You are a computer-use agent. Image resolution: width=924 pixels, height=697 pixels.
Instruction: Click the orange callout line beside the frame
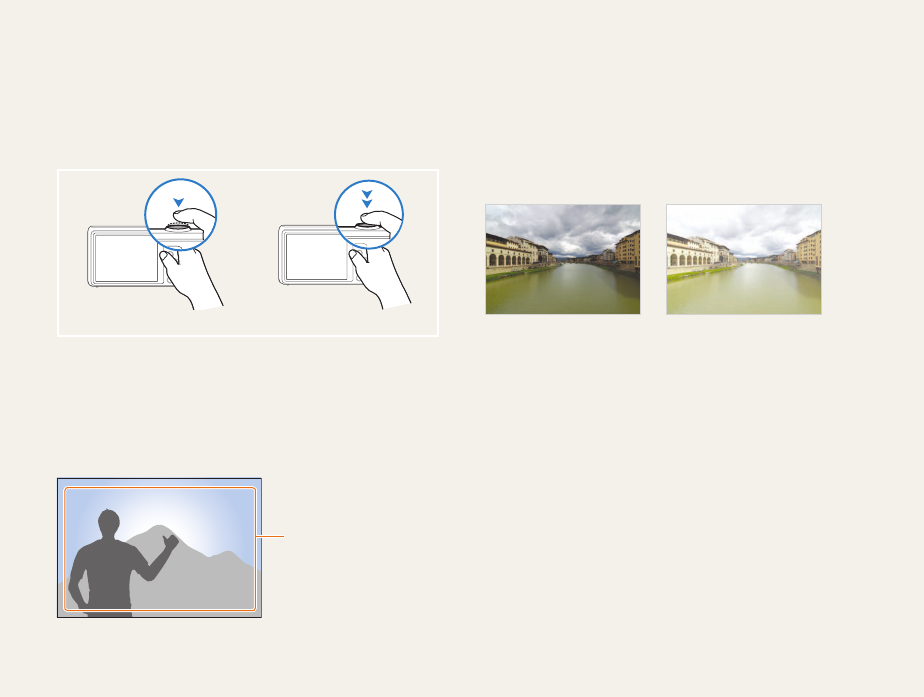pyautogui.click(x=270, y=536)
